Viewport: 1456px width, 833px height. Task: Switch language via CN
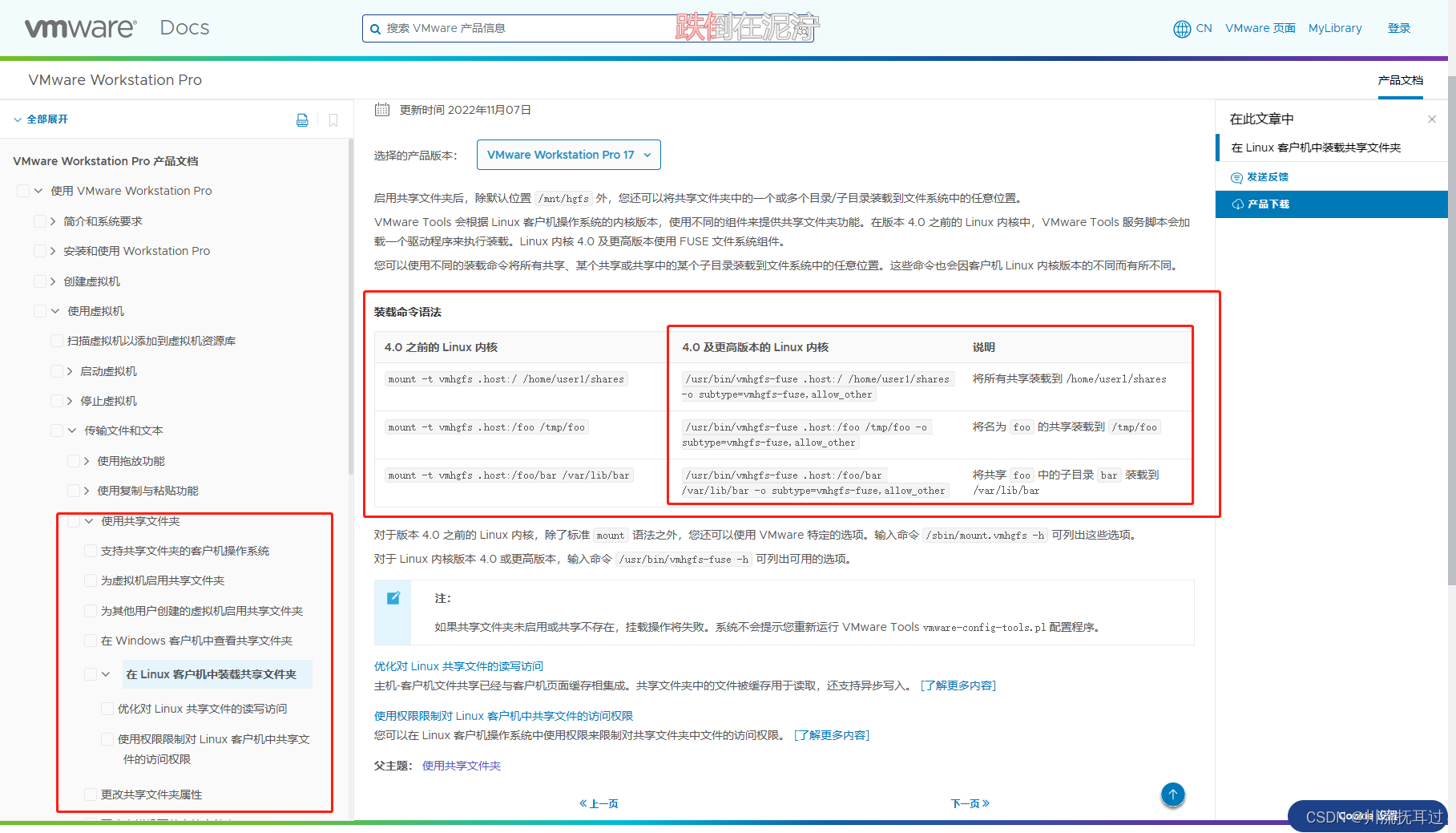tap(1204, 28)
